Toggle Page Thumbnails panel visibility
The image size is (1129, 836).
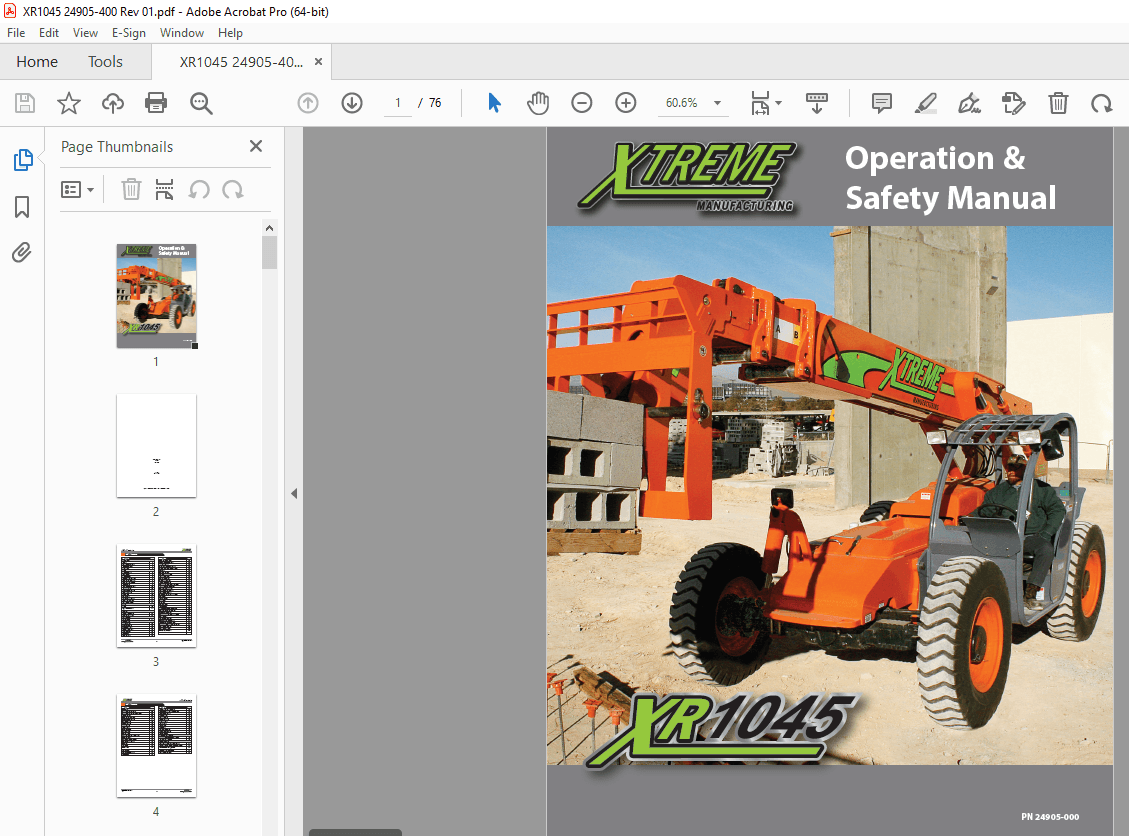click(22, 158)
